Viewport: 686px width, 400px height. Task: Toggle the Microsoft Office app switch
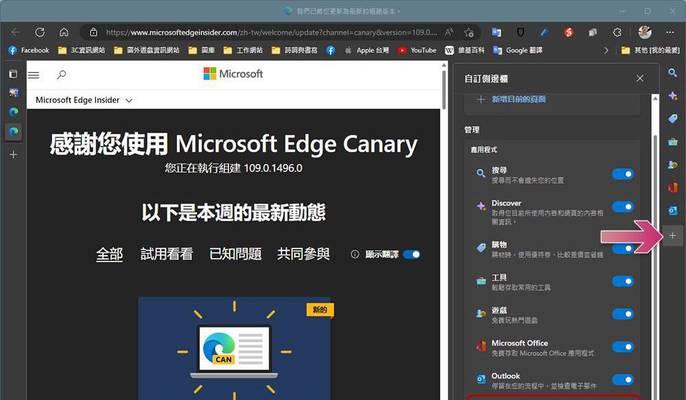(623, 347)
